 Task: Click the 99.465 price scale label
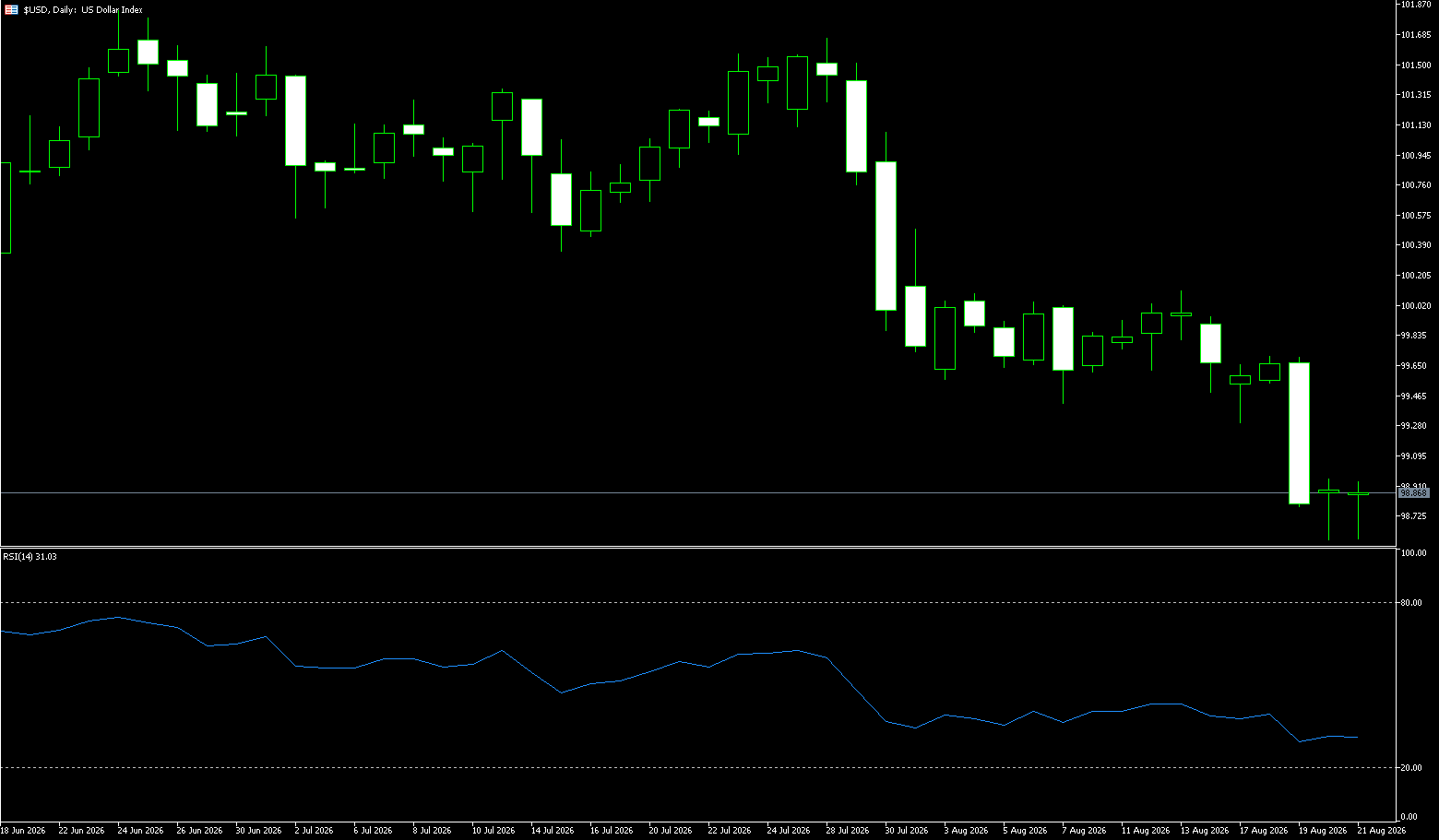click(x=1413, y=396)
